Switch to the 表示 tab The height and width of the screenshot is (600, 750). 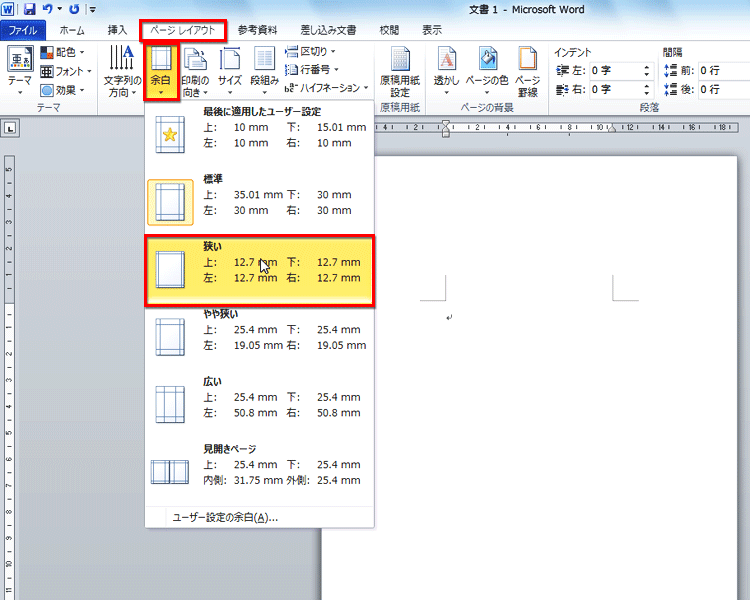tap(431, 30)
